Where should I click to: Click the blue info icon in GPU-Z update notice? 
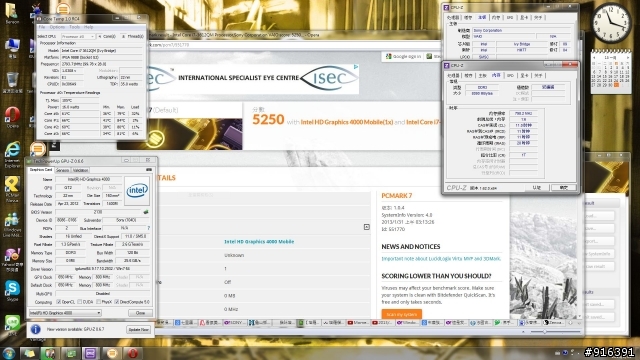[36, 329]
